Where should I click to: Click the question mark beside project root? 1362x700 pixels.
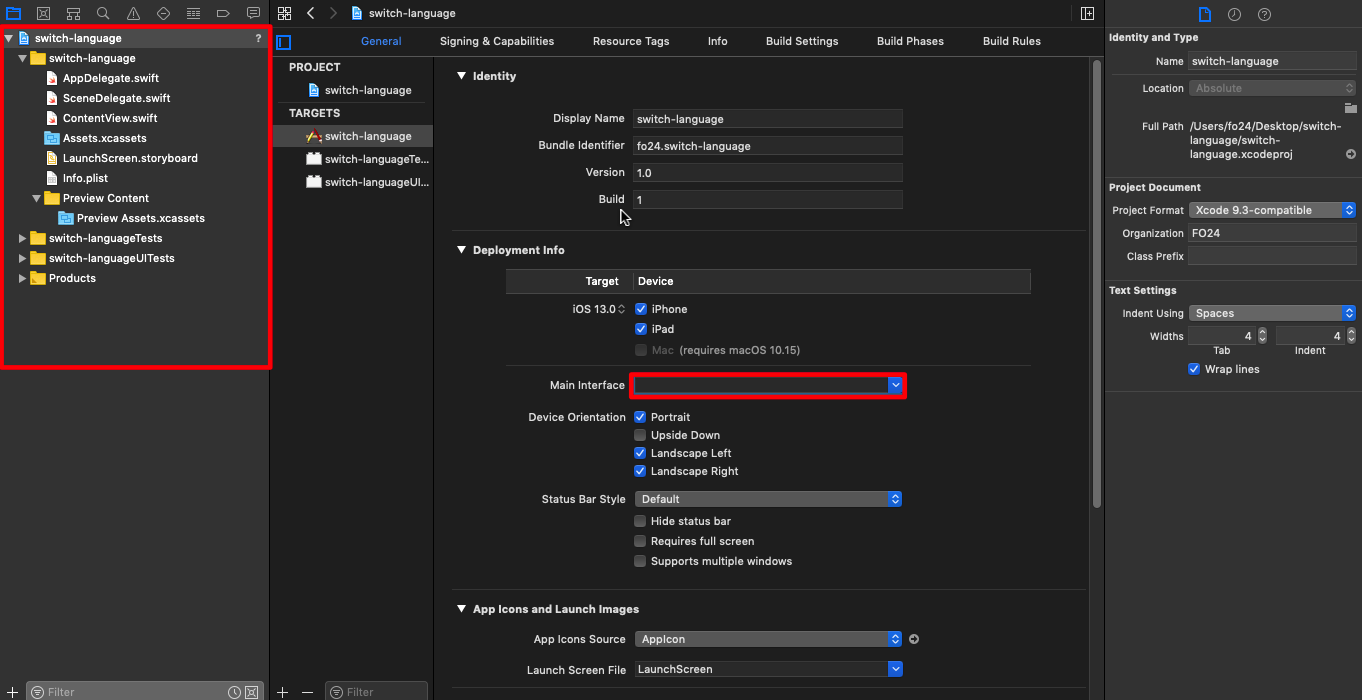(258, 38)
